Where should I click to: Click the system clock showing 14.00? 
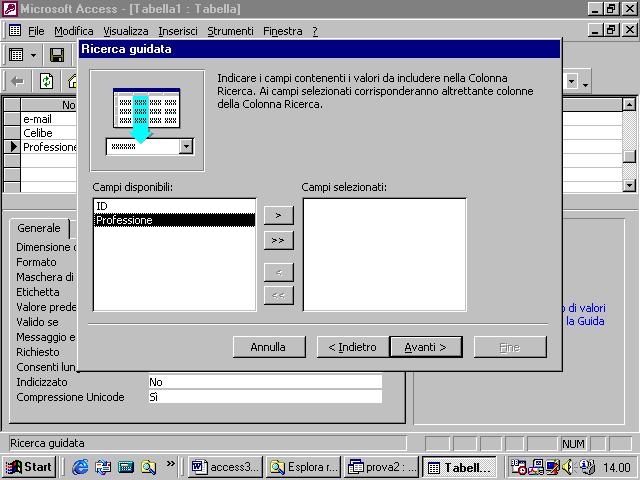[x=617, y=467]
